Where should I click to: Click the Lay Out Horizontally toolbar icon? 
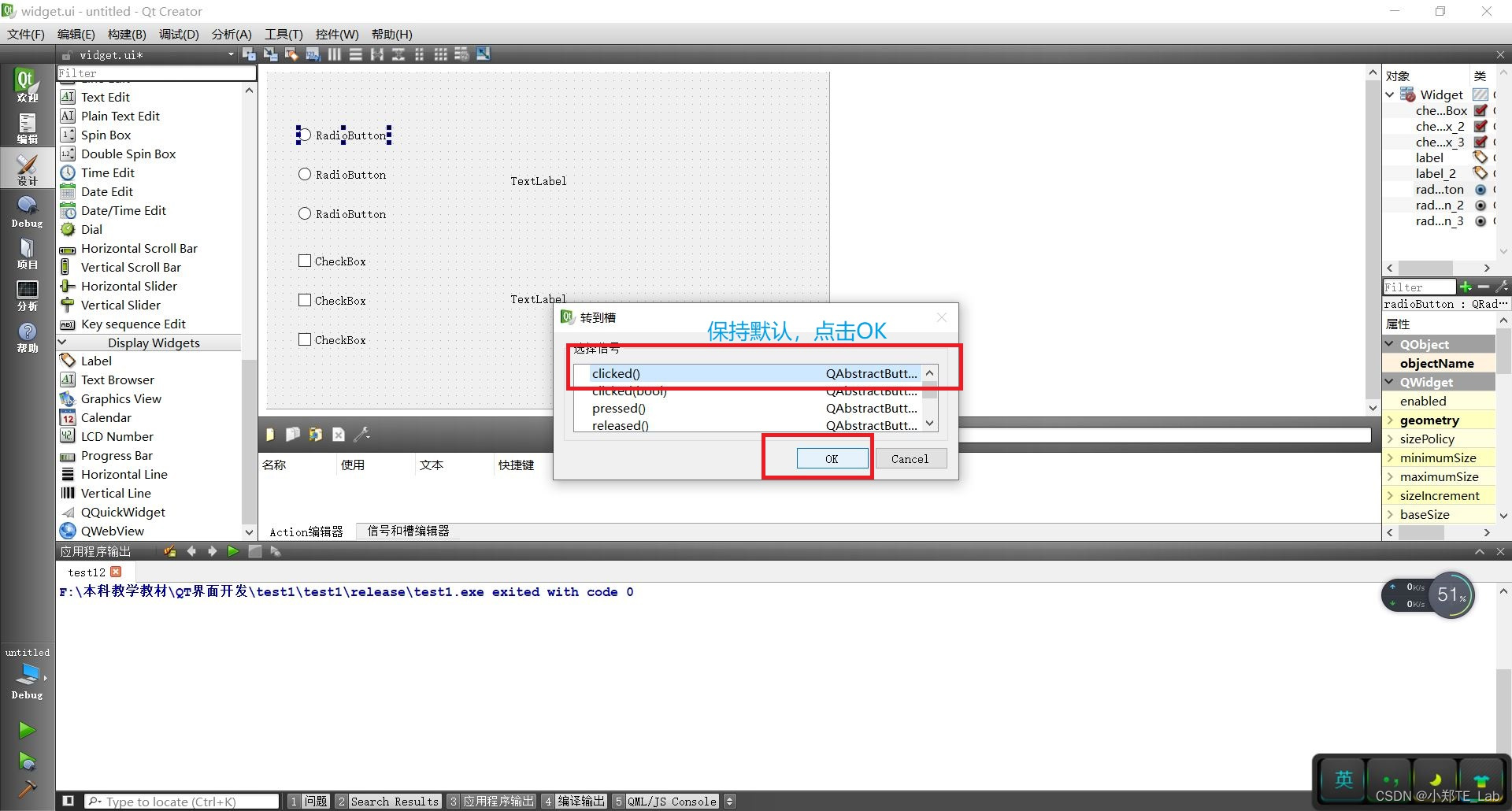[x=334, y=54]
